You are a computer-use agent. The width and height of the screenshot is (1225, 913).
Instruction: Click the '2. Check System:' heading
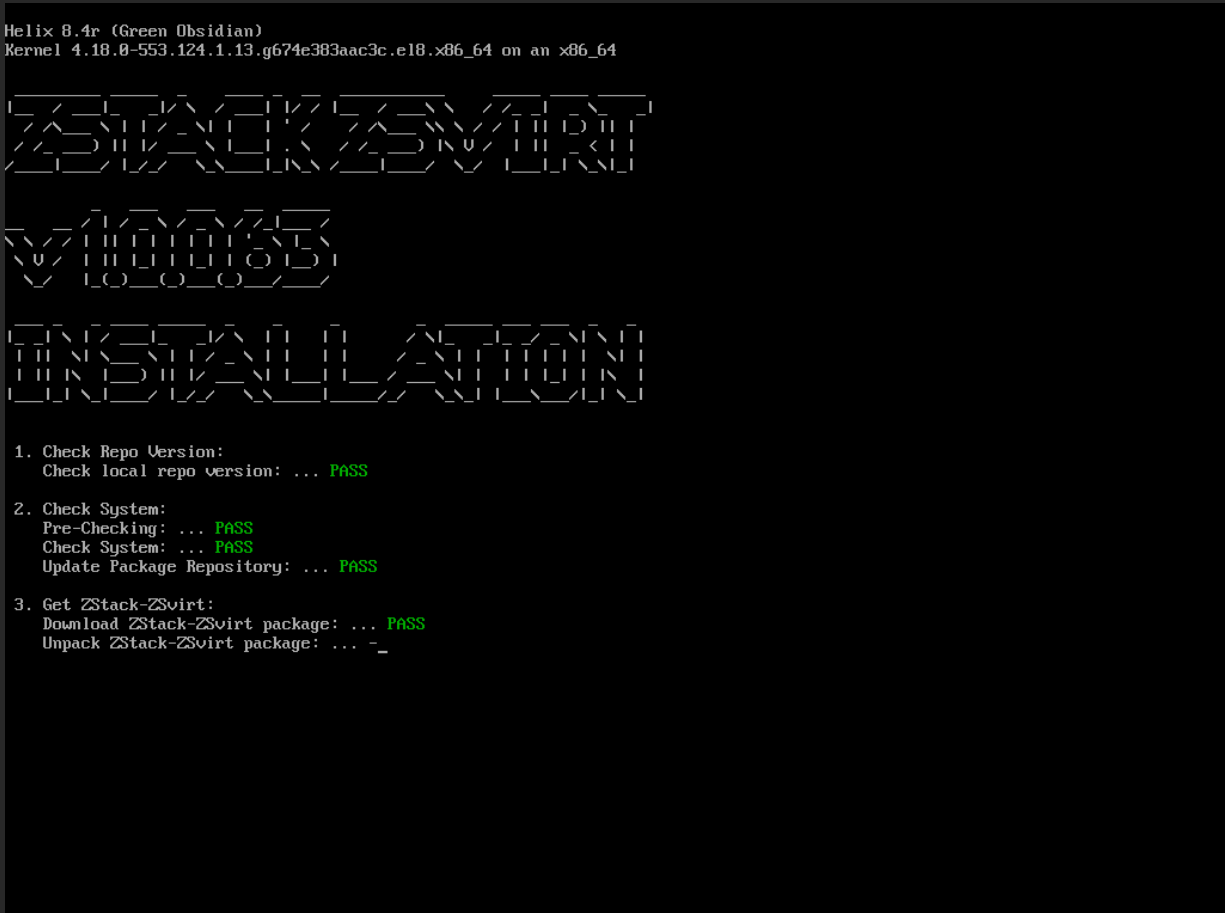click(x=90, y=509)
